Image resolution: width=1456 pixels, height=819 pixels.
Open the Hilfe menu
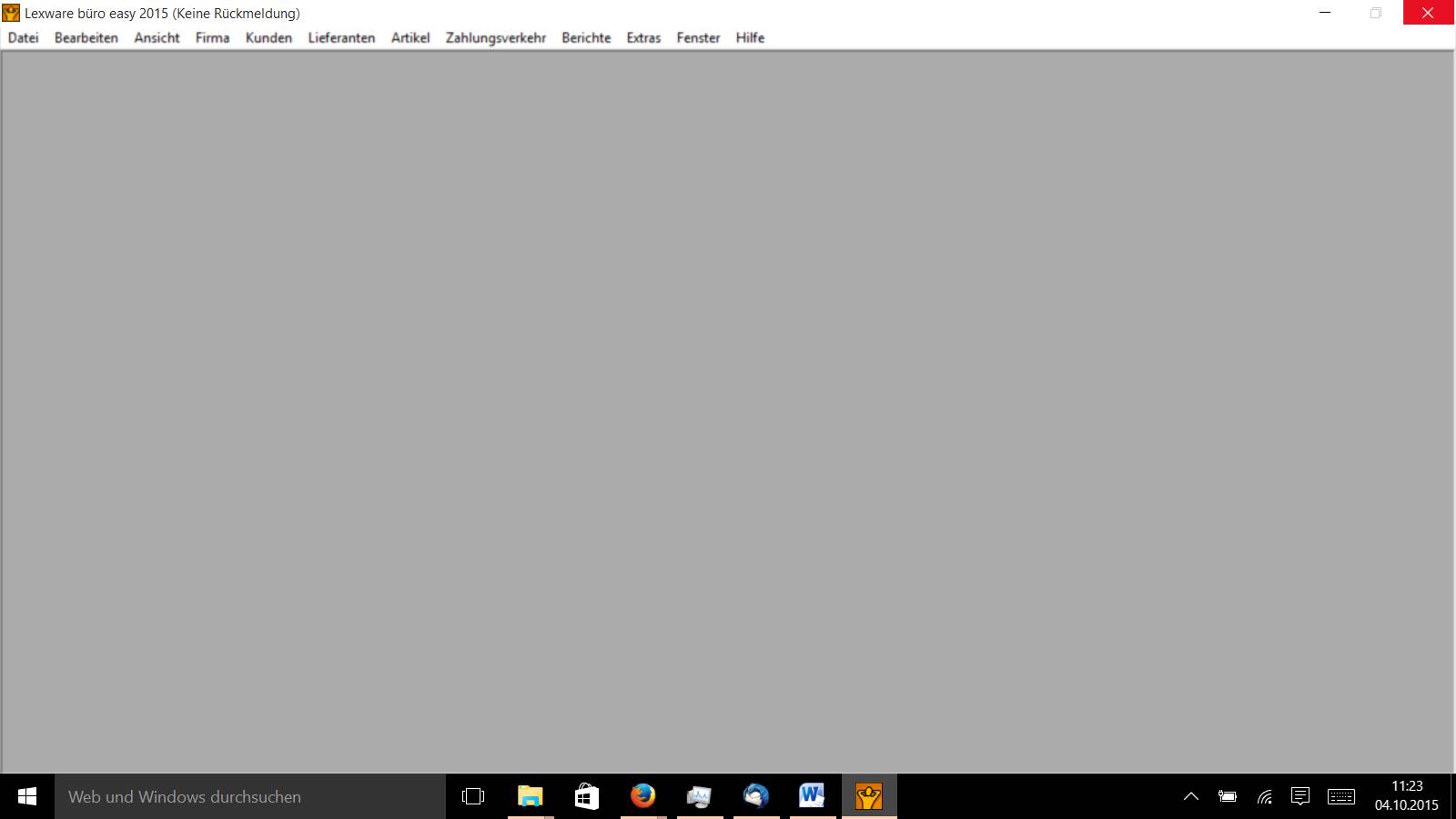[x=750, y=37]
